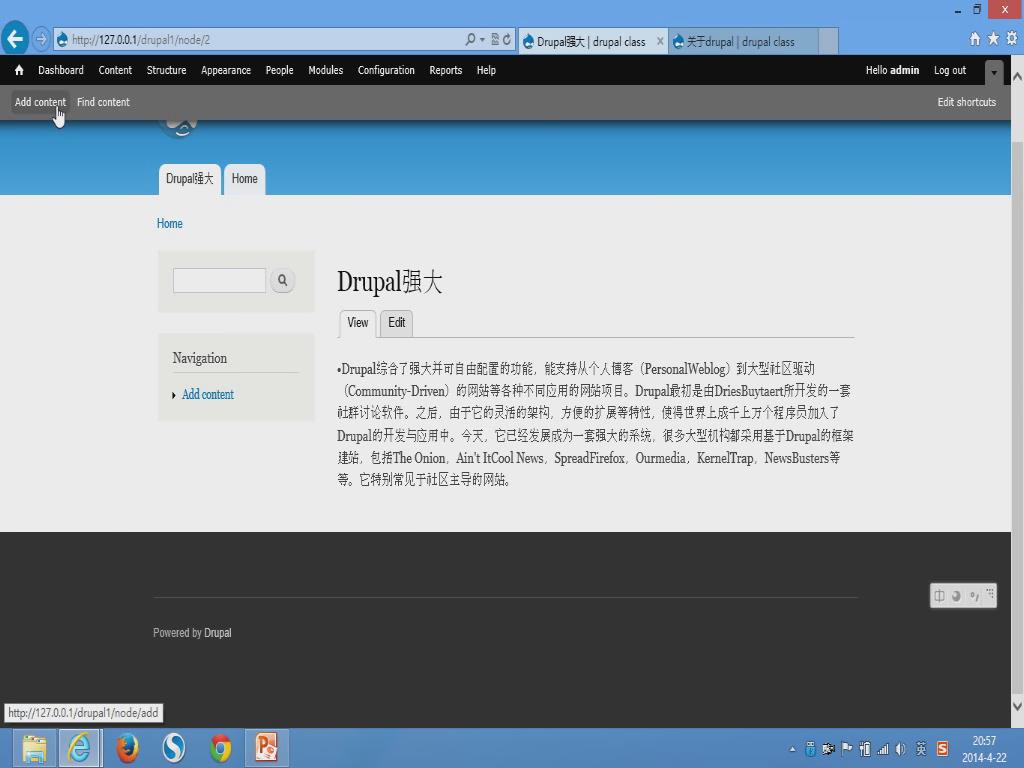Toggle the IME punctuation icon
This screenshot has height=768, width=1024.
point(974,596)
